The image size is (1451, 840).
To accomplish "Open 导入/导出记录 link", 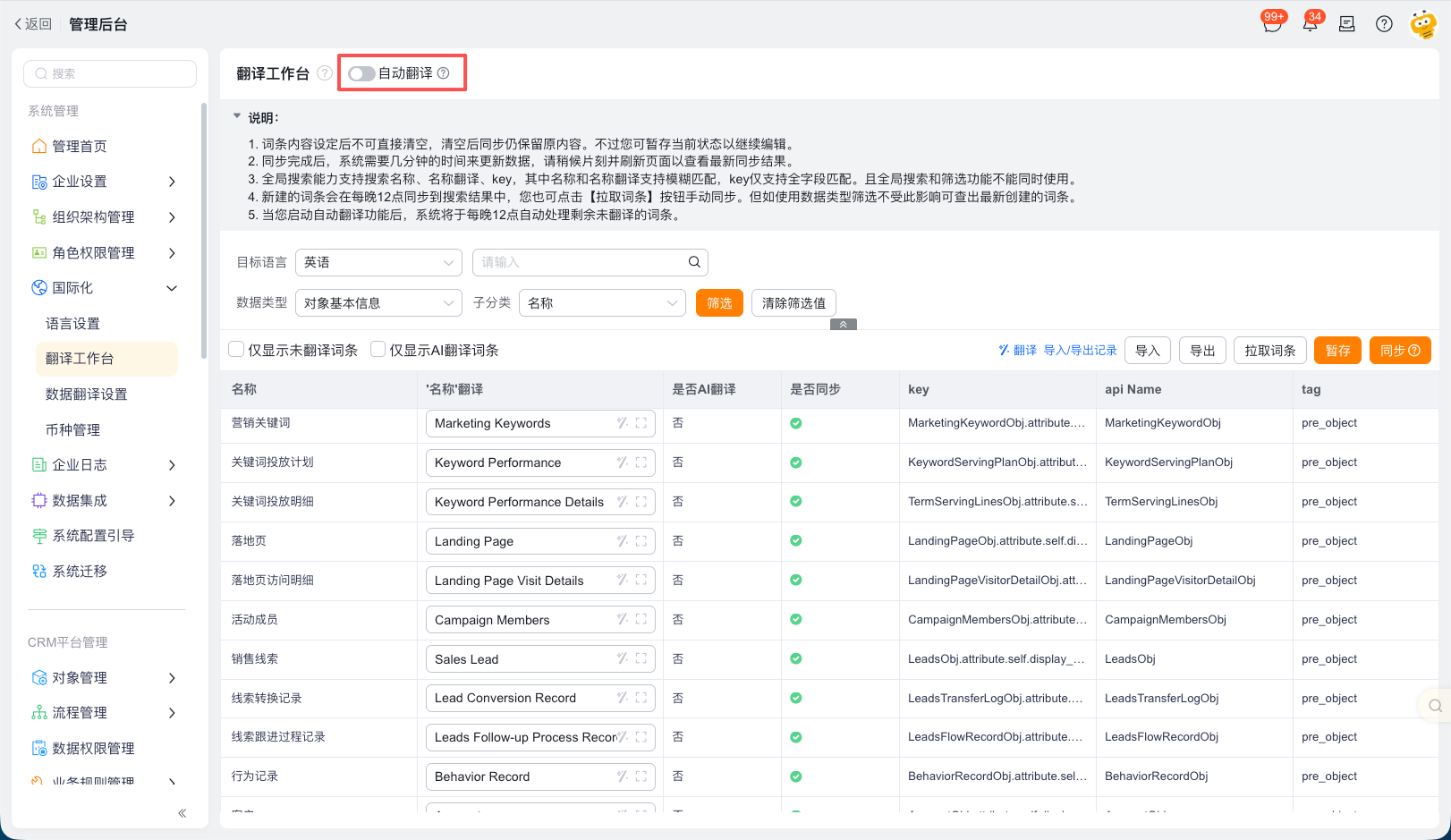I will coord(1081,351).
